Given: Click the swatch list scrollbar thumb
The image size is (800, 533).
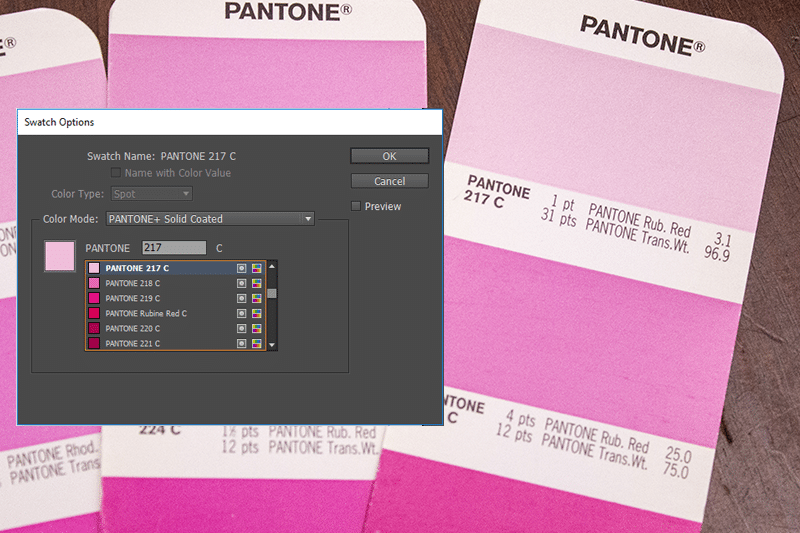Looking at the screenshot, I should (x=272, y=293).
